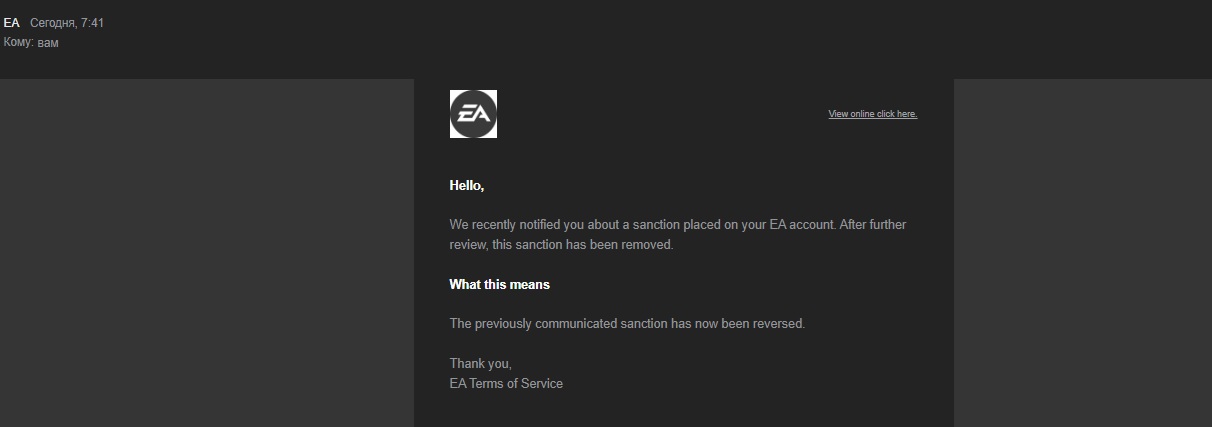Open the 'View online click here' link

pyautogui.click(x=872, y=114)
